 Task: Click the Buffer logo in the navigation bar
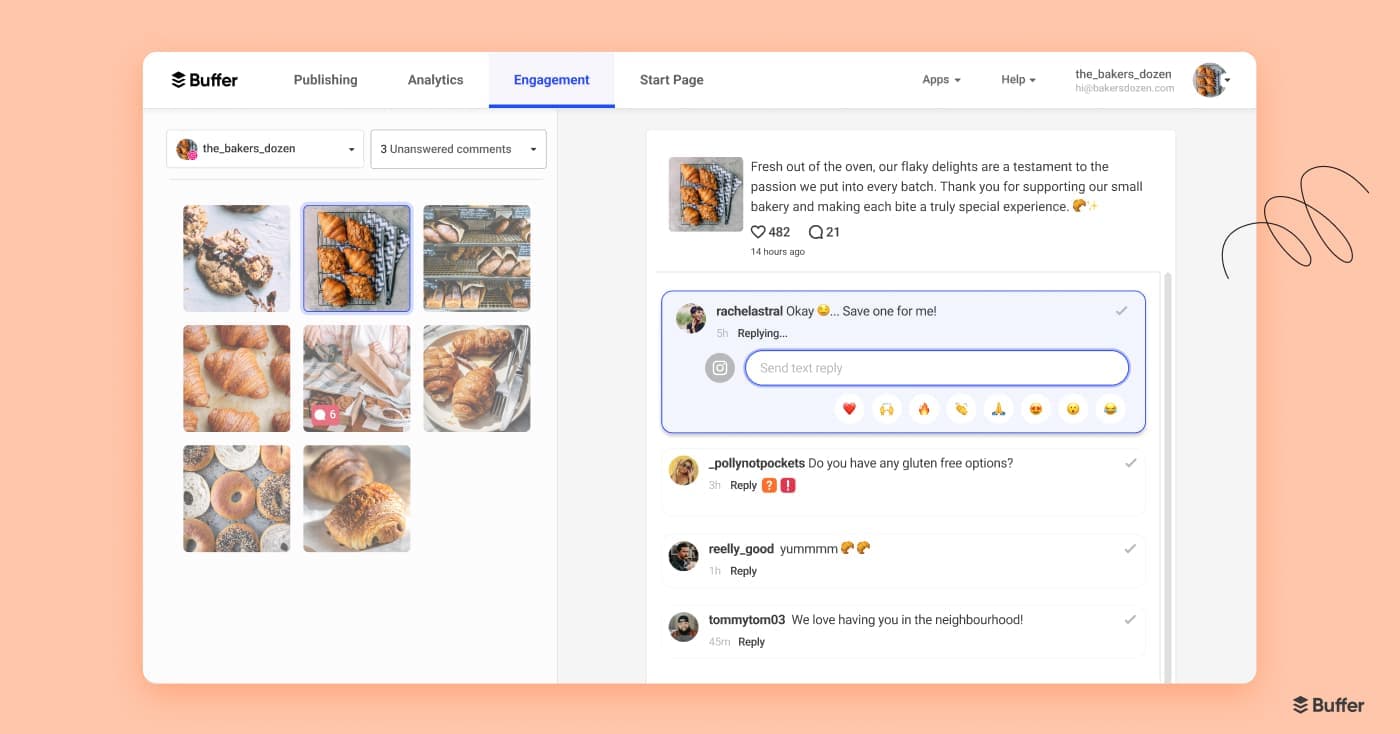(203, 79)
